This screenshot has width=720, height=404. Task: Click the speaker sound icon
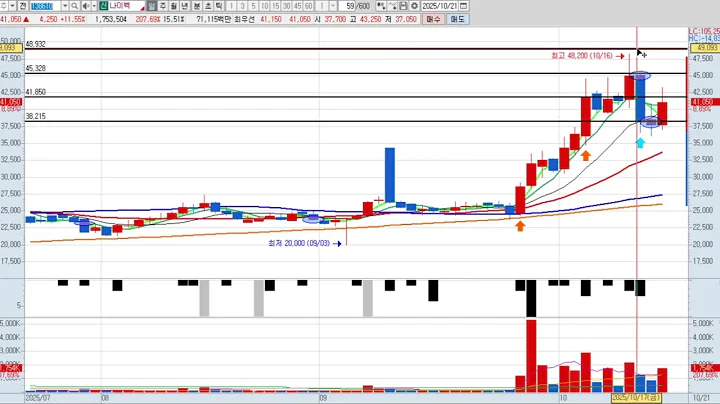click(85, 6)
